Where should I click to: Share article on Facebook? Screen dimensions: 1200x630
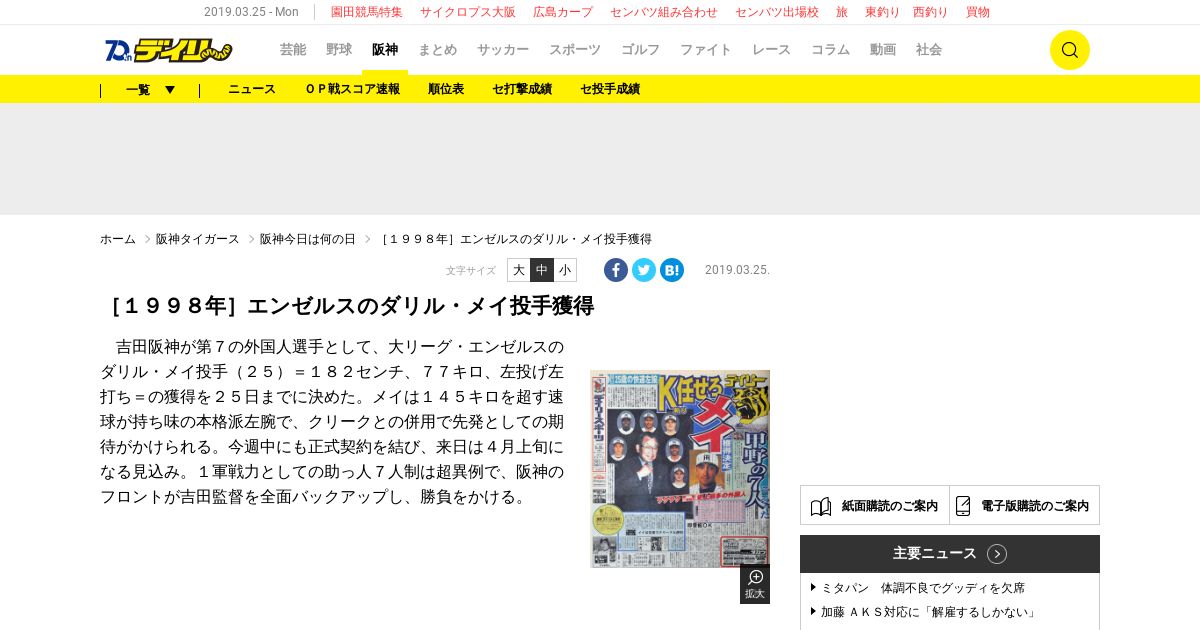click(616, 270)
